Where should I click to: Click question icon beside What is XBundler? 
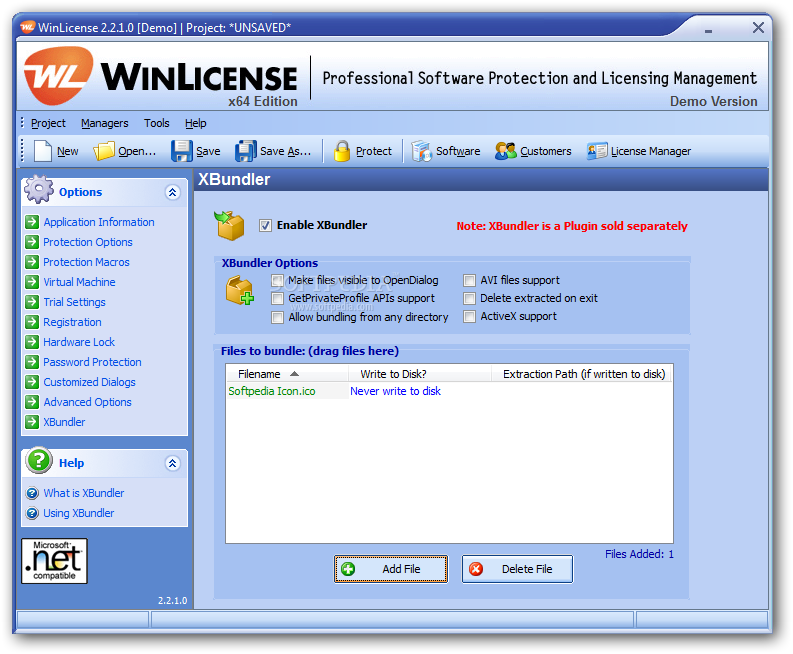[32, 493]
